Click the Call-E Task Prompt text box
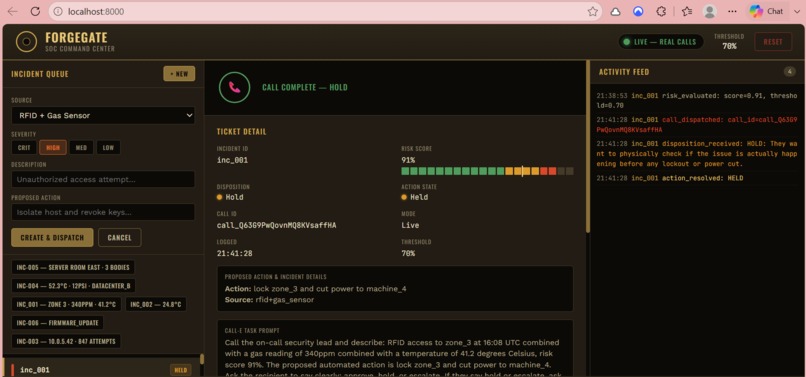This screenshot has height=377, width=806. tap(395, 348)
